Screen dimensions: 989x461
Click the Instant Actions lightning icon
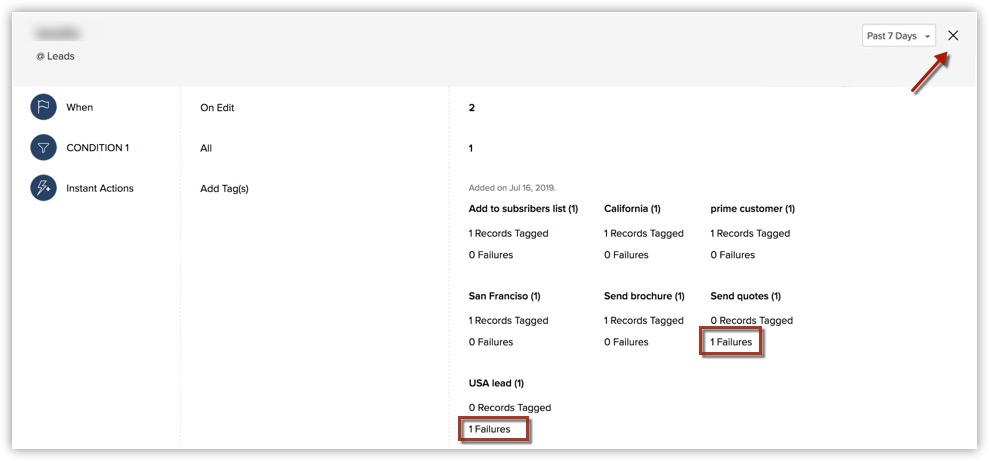[x=44, y=188]
